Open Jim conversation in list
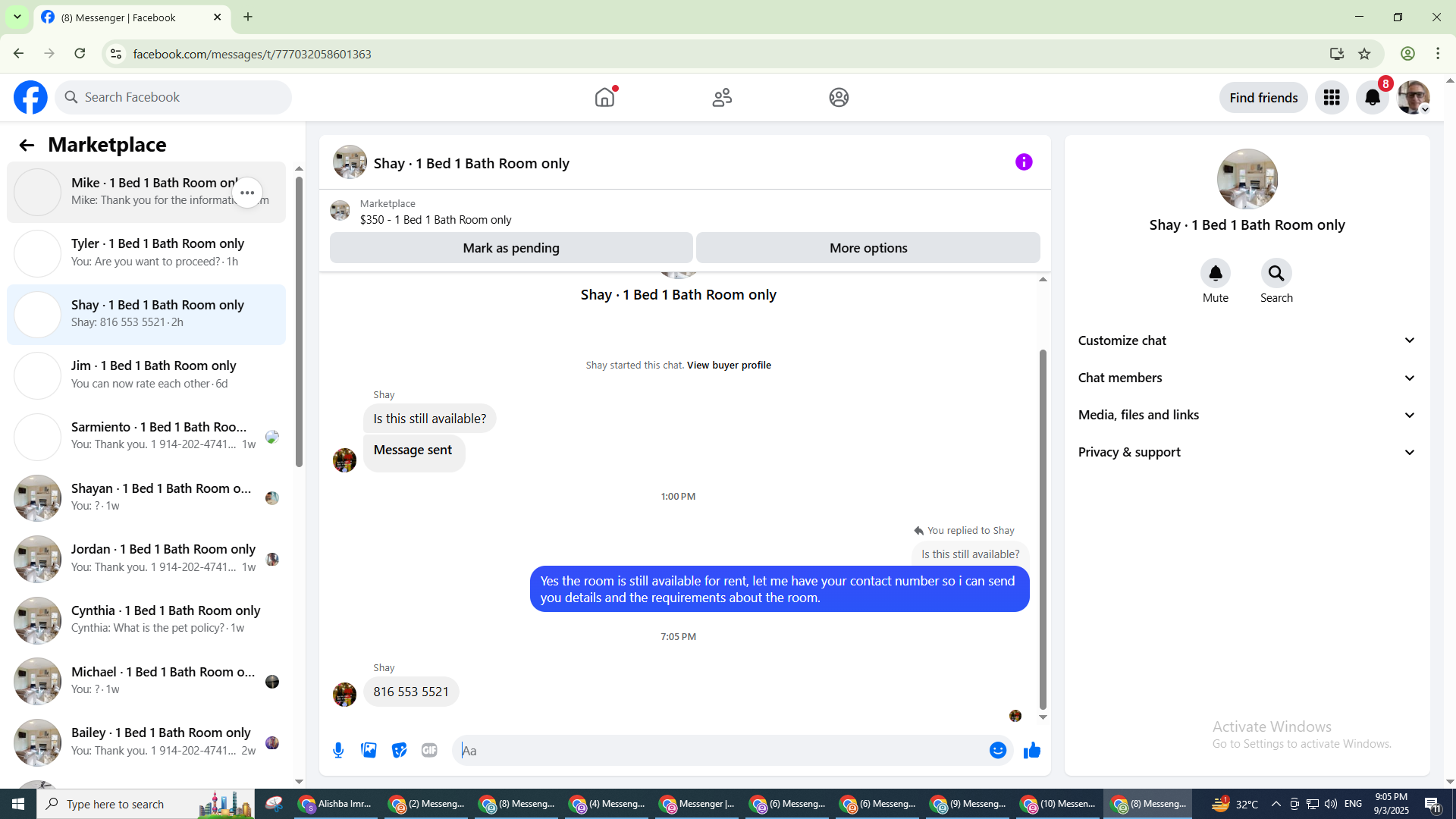The image size is (1456, 819). [x=146, y=375]
